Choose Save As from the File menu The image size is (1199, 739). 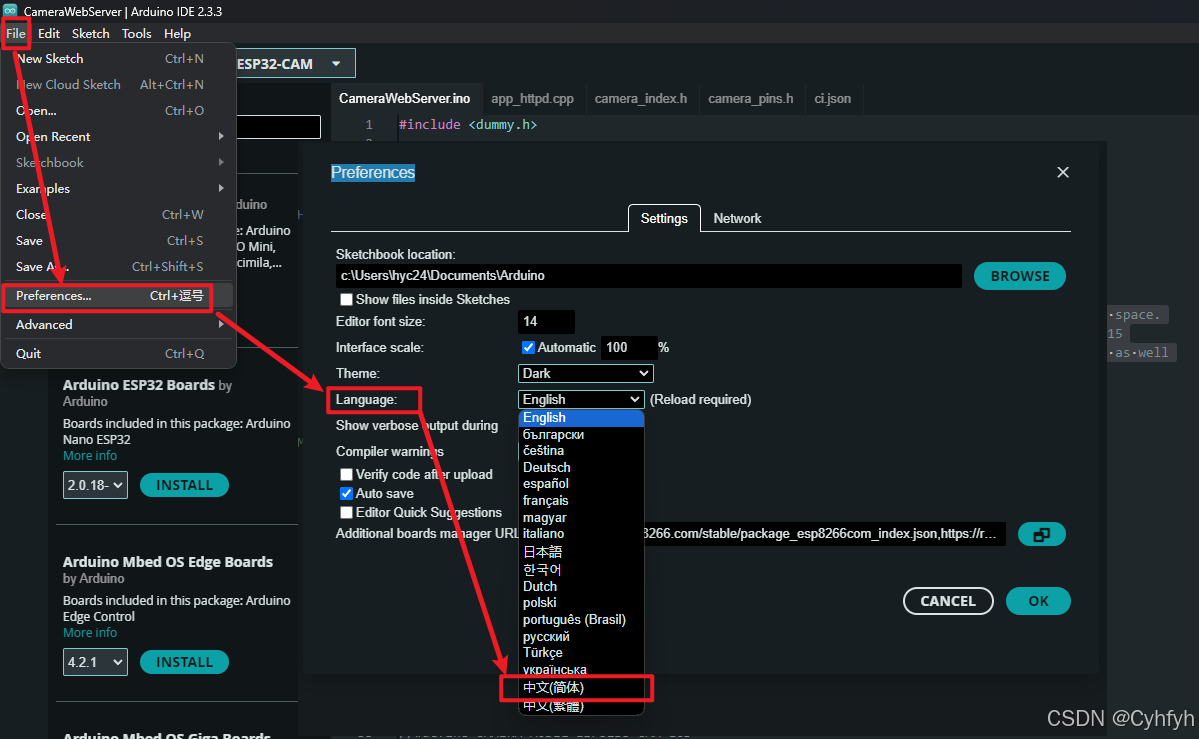pos(119,266)
